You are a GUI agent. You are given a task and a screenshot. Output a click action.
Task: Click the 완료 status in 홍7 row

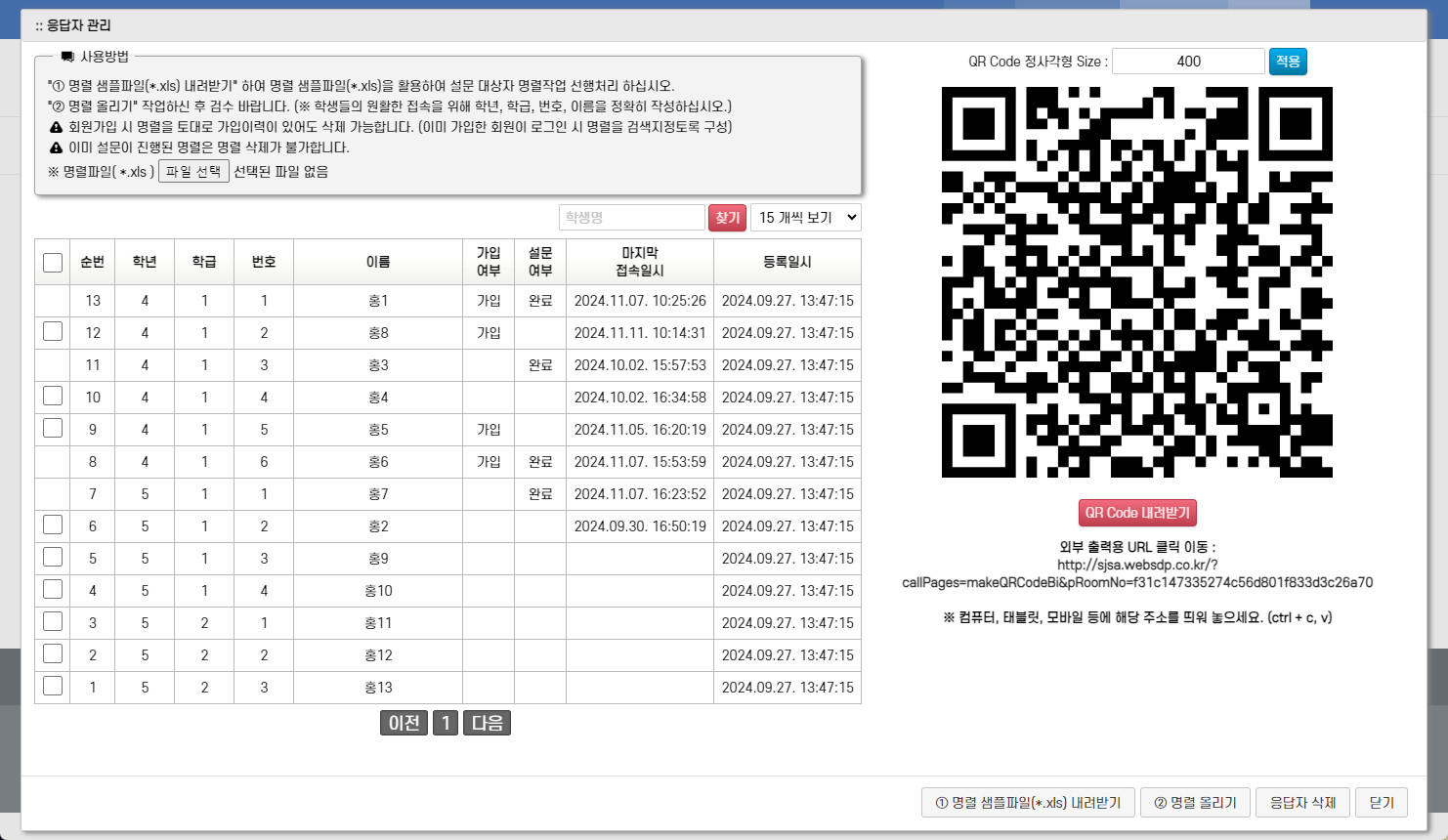click(540, 494)
